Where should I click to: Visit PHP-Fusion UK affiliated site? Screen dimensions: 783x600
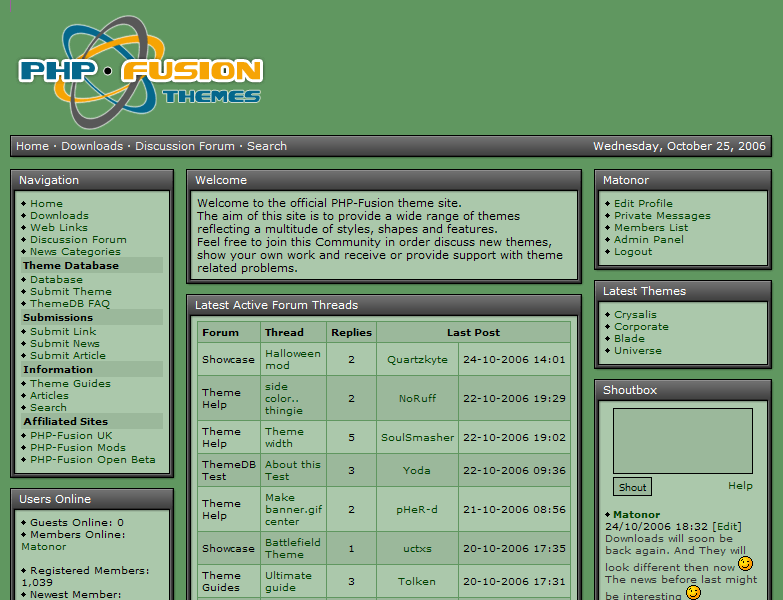pos(71,435)
